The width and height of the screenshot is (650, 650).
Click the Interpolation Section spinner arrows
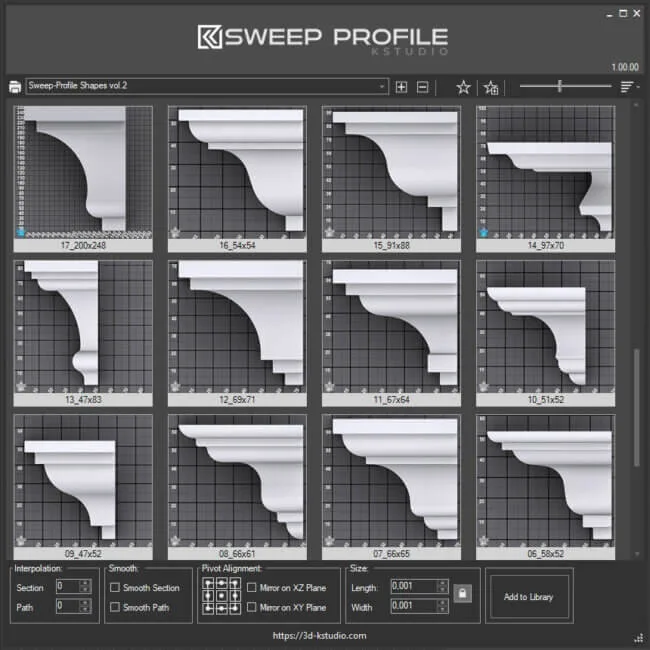click(x=86, y=587)
